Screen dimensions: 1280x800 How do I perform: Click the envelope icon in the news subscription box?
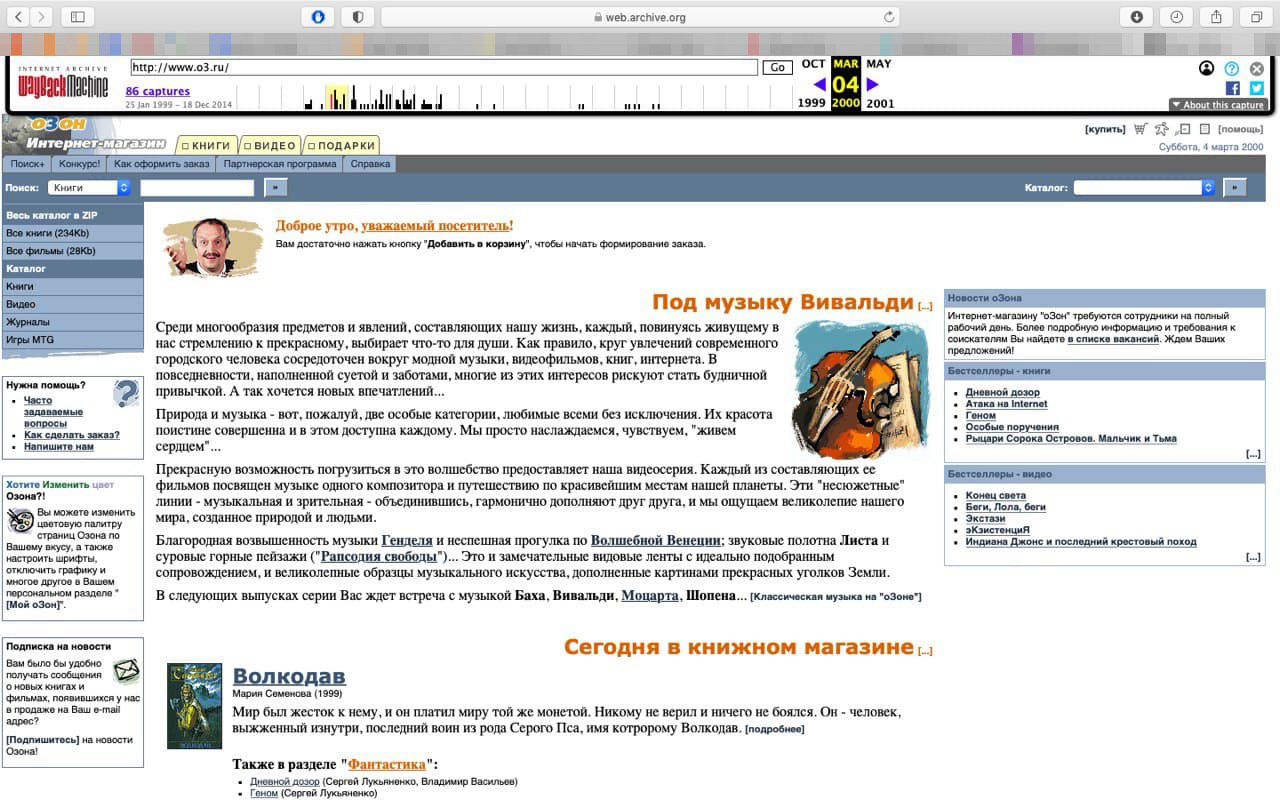pos(126,670)
